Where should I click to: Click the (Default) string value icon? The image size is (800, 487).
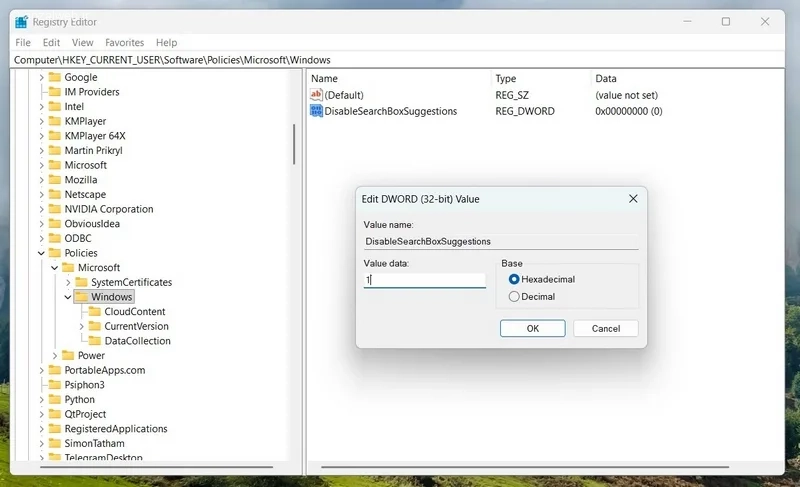(x=316, y=95)
